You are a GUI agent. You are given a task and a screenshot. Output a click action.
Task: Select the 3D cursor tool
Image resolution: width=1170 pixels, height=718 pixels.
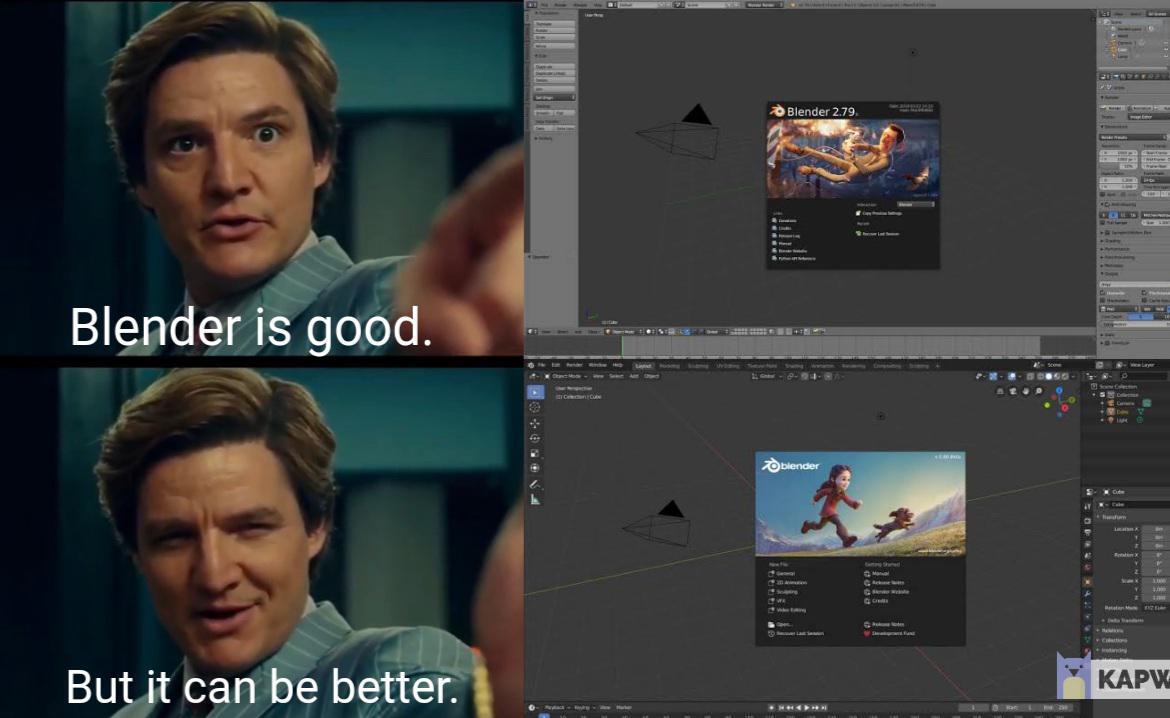pyautogui.click(x=536, y=408)
